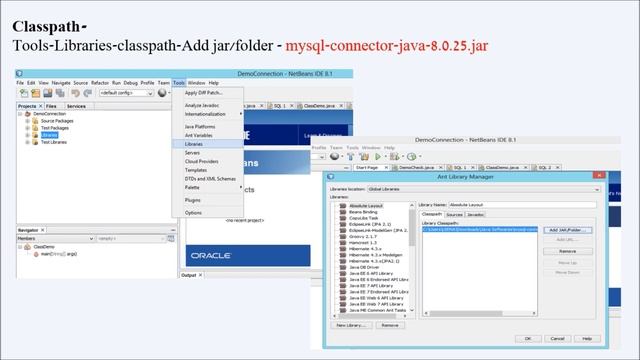
Task: Click the Navigator filter icon beside Members
Action: [171, 238]
